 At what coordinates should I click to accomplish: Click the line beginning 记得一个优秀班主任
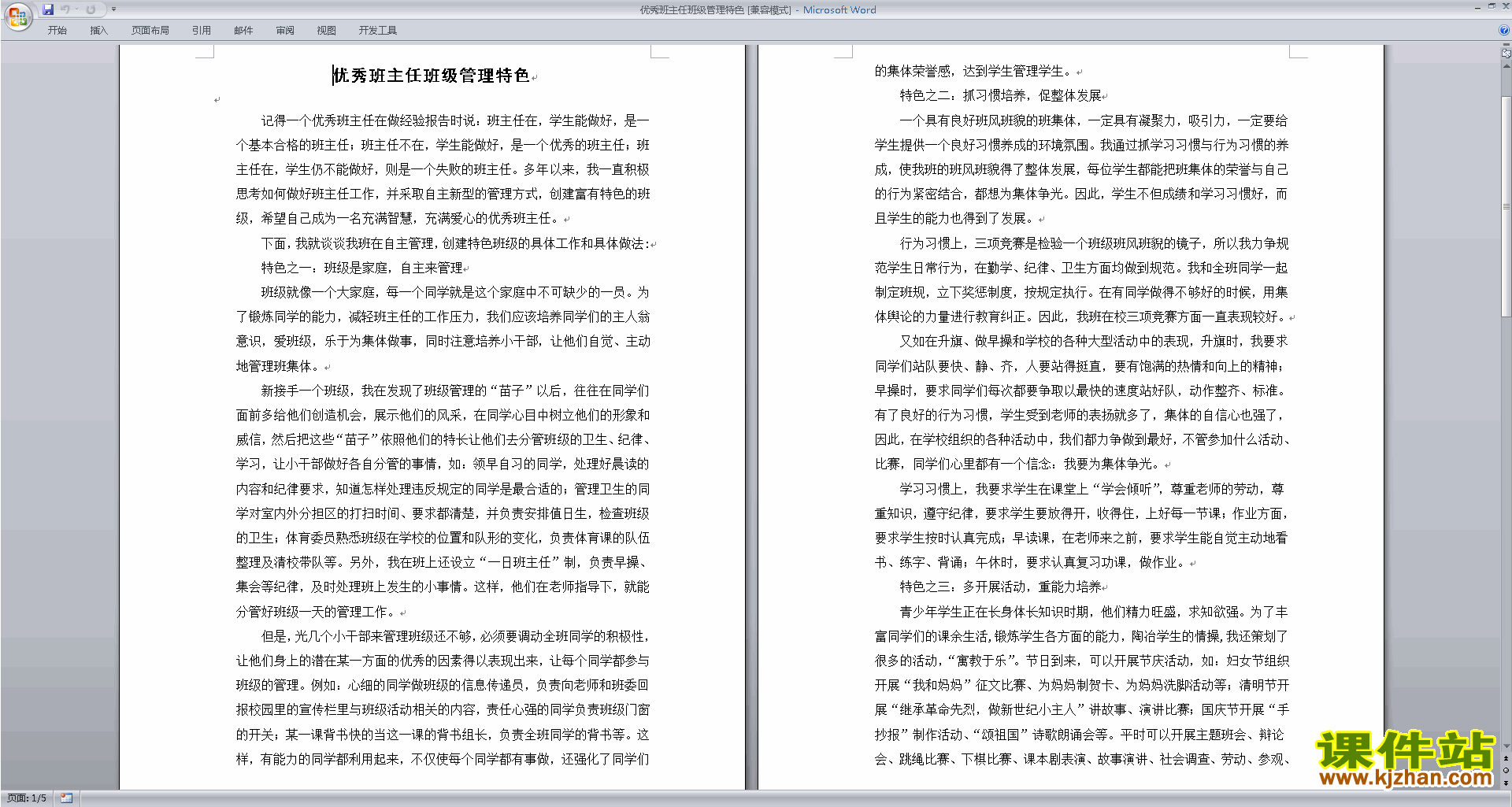tap(455, 120)
